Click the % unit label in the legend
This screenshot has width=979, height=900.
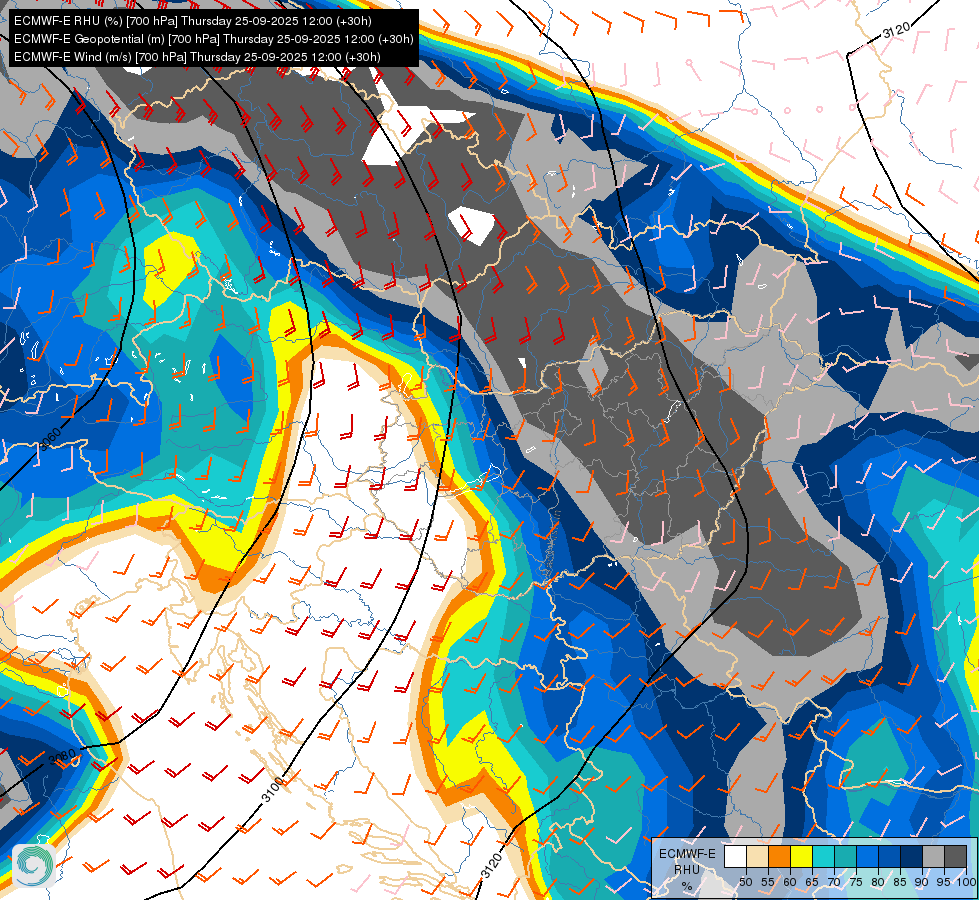pyautogui.click(x=687, y=886)
